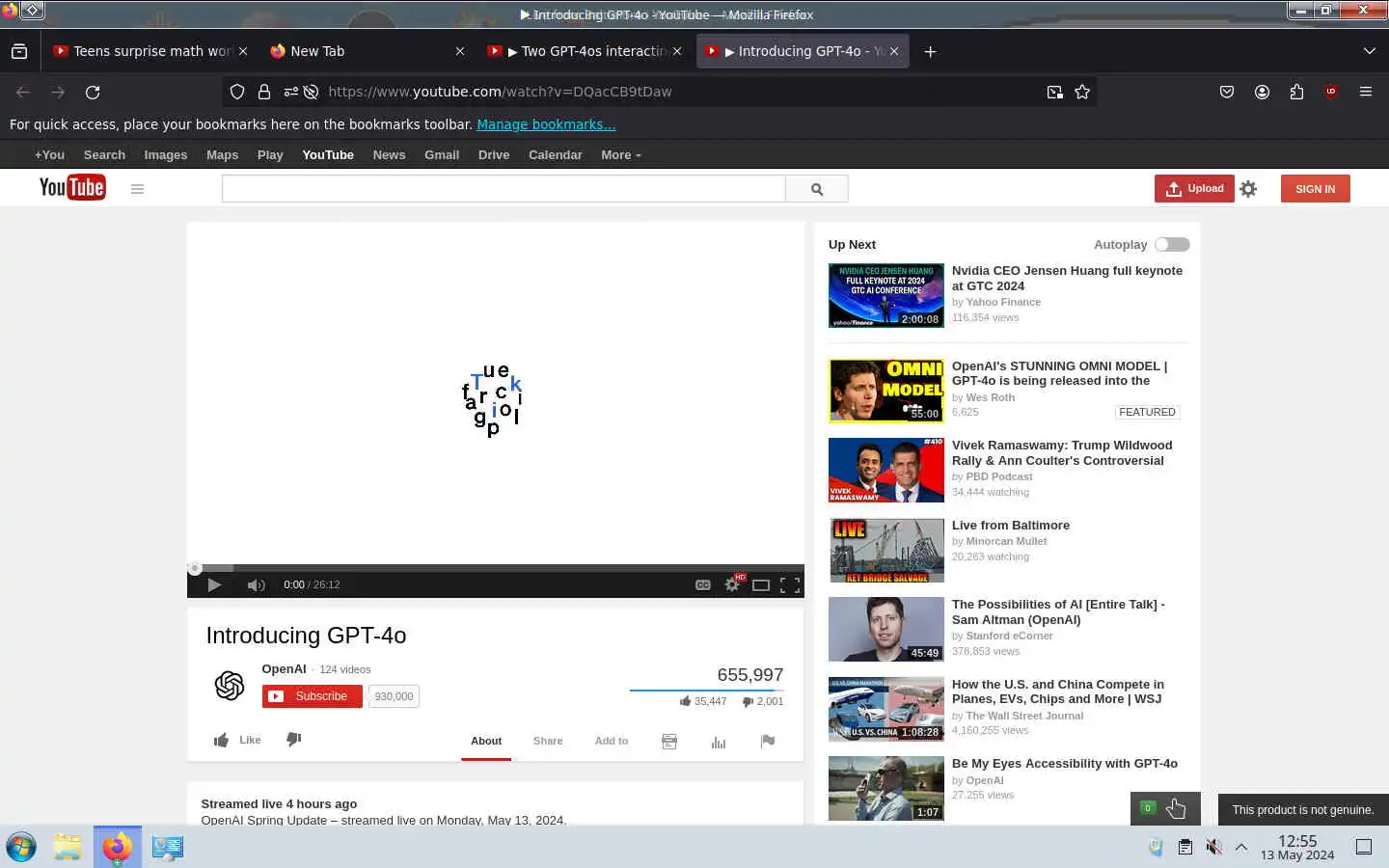Open Vivek Ramaswamy video thumbnail

pyautogui.click(x=886, y=471)
